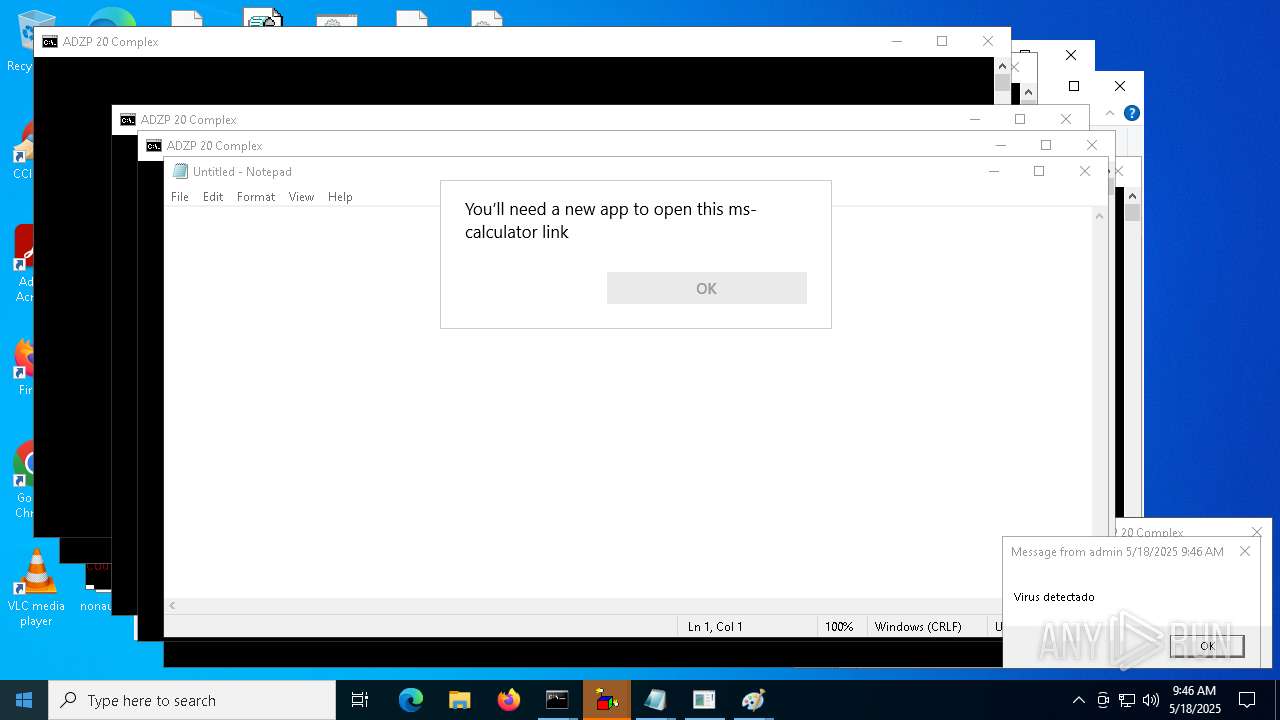The image size is (1280, 720).
Task: Close the Untitled - Notepad window
Action: pos(1085,171)
